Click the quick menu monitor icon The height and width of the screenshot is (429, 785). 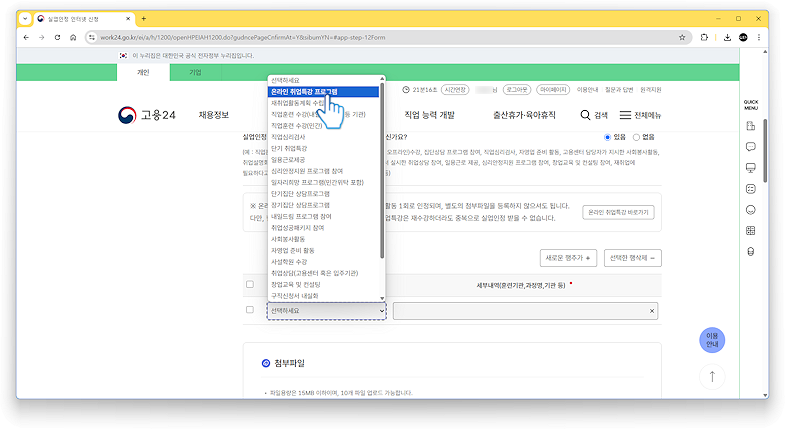(x=750, y=168)
